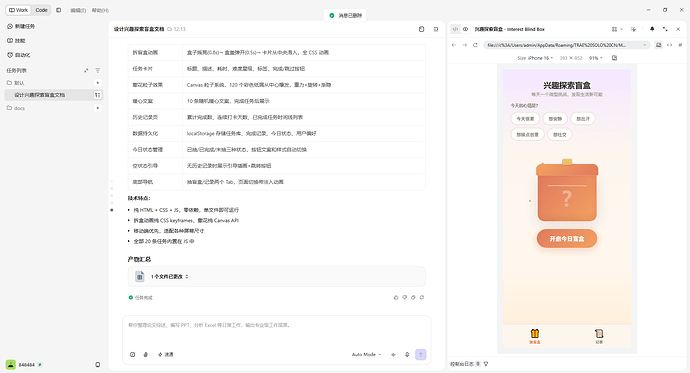
Task: Click the panel layout icon in chat header
Action: (x=436, y=29)
